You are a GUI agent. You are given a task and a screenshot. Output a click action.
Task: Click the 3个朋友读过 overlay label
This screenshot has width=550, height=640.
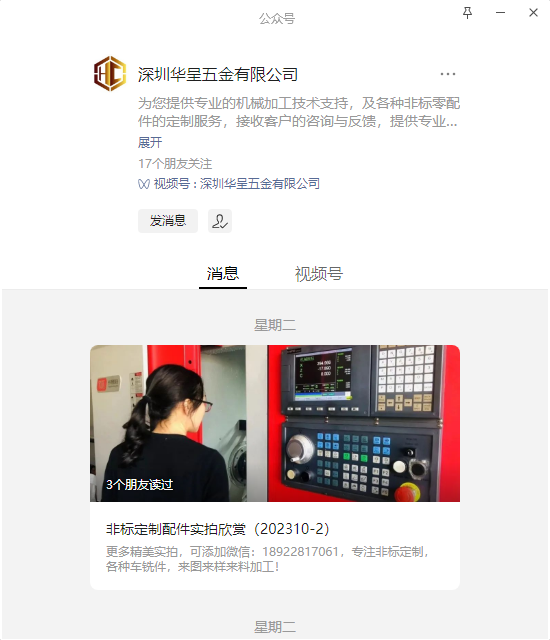[x=140, y=484]
